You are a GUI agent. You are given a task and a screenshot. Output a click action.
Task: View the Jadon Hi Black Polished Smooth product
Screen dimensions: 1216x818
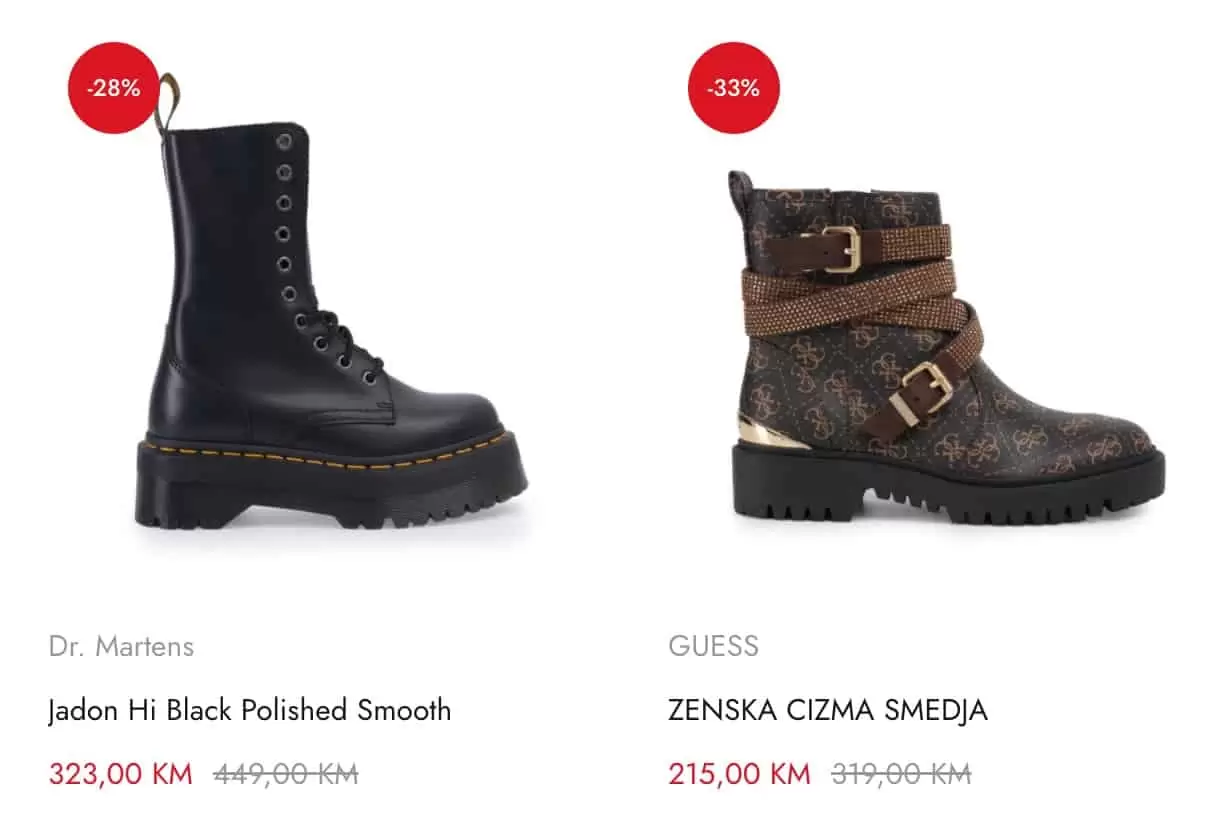click(x=251, y=709)
